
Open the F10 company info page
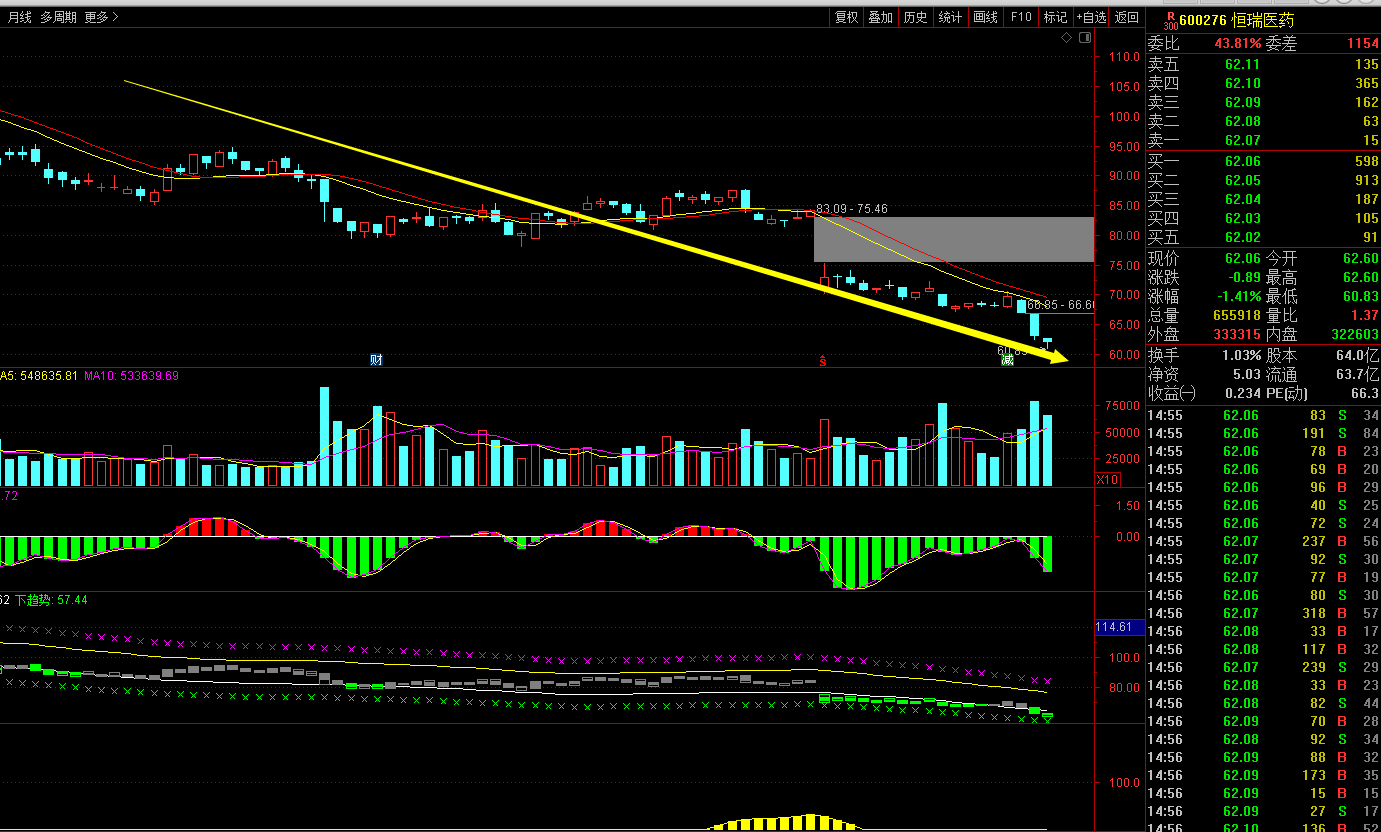pos(1020,17)
